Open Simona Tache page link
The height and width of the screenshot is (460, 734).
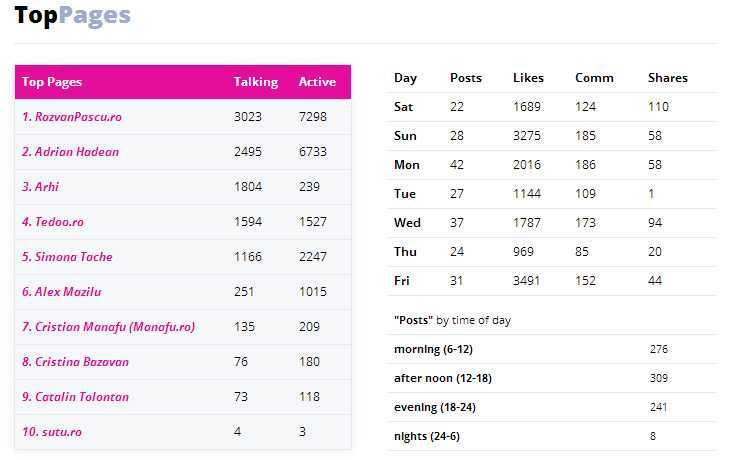[67, 257]
